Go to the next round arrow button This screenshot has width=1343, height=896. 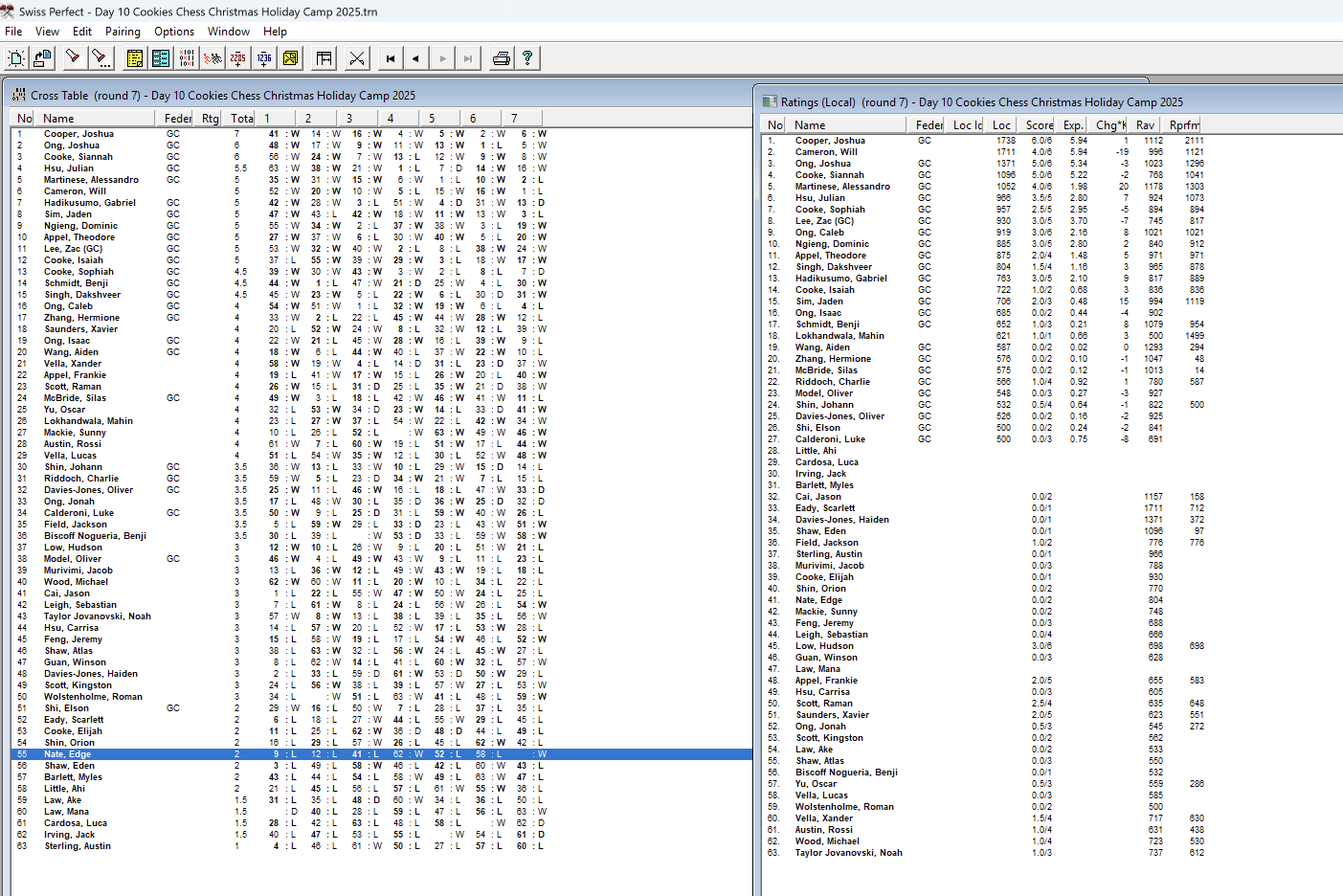(442, 58)
